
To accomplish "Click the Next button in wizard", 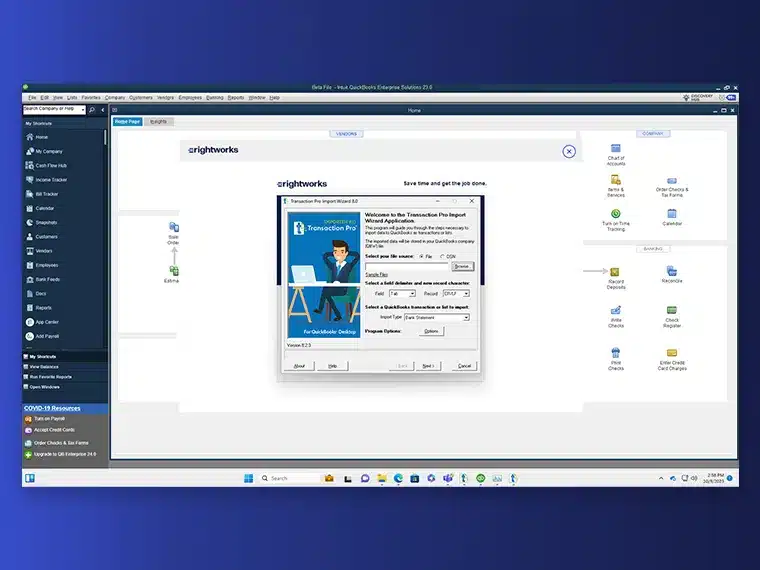I will click(428, 366).
